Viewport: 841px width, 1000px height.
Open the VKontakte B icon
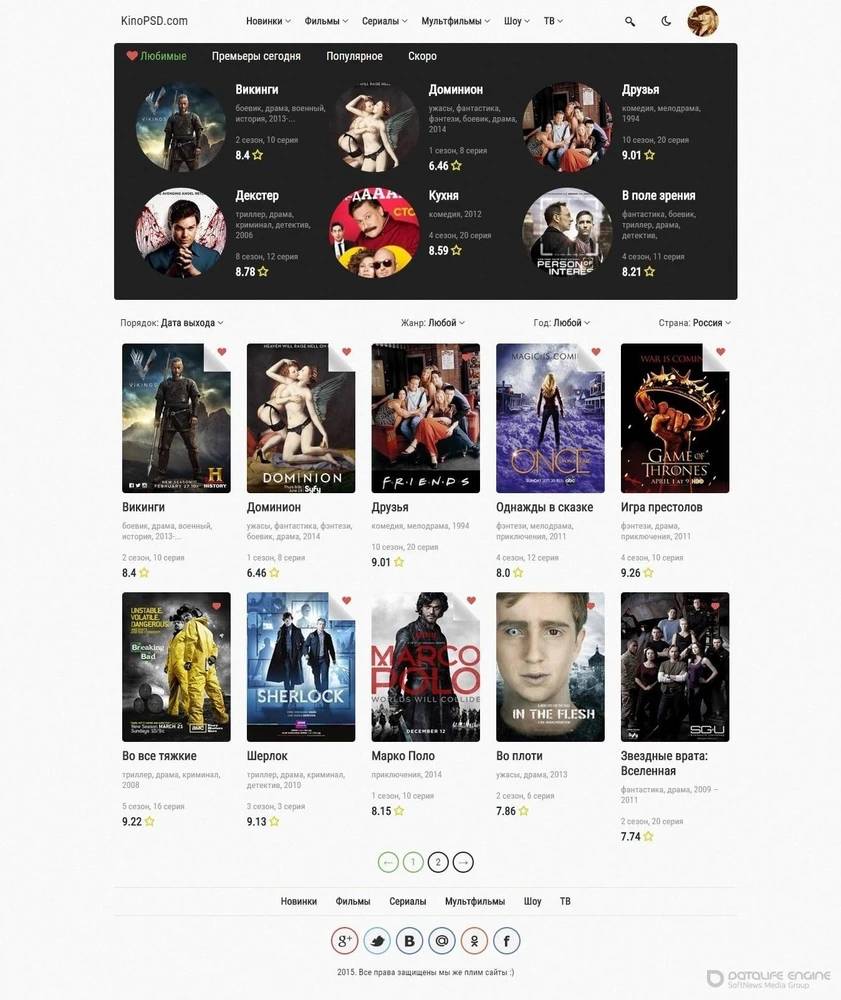409,941
